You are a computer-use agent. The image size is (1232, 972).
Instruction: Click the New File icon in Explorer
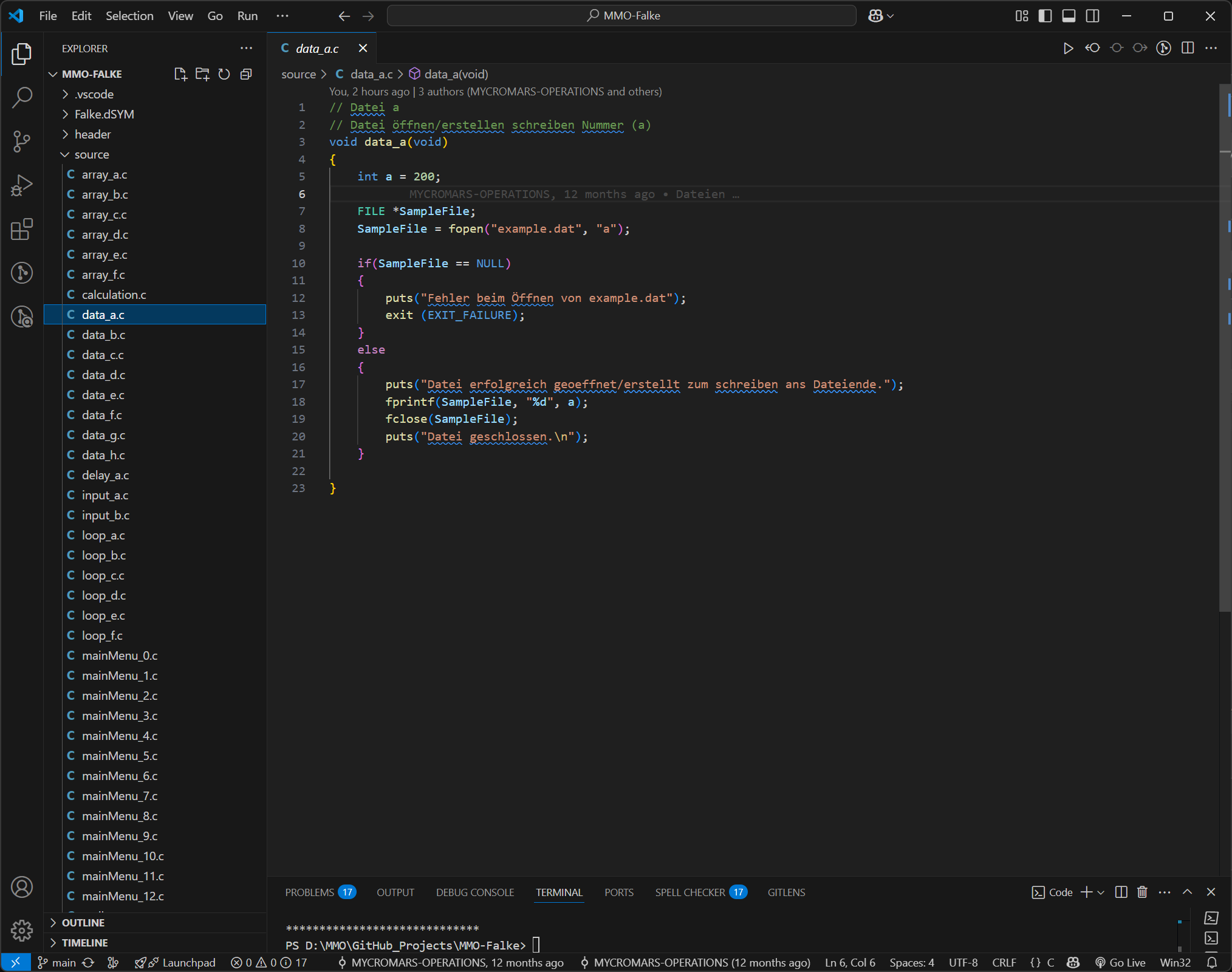pos(180,74)
